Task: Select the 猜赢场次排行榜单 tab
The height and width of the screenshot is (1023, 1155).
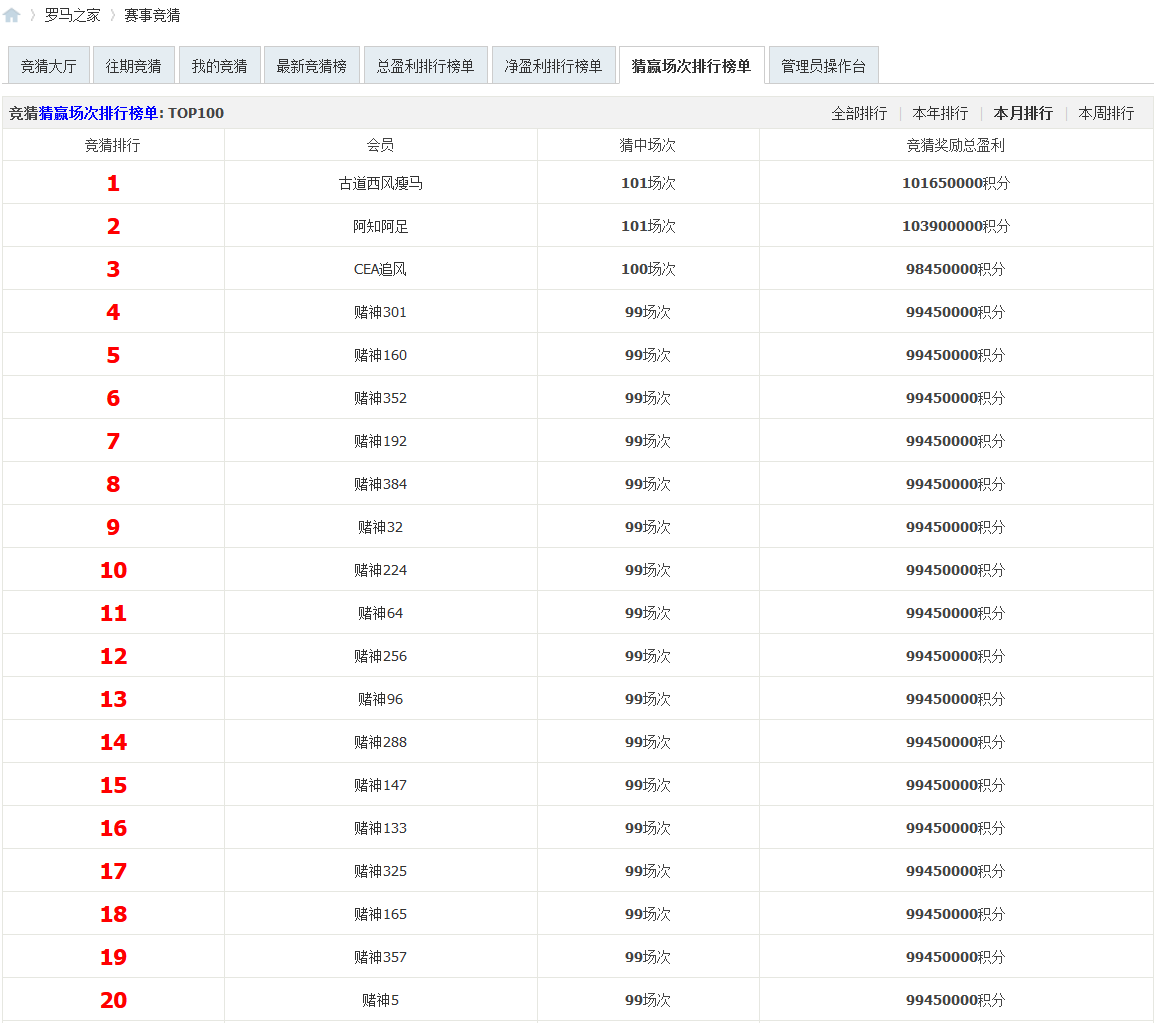Action: click(691, 66)
